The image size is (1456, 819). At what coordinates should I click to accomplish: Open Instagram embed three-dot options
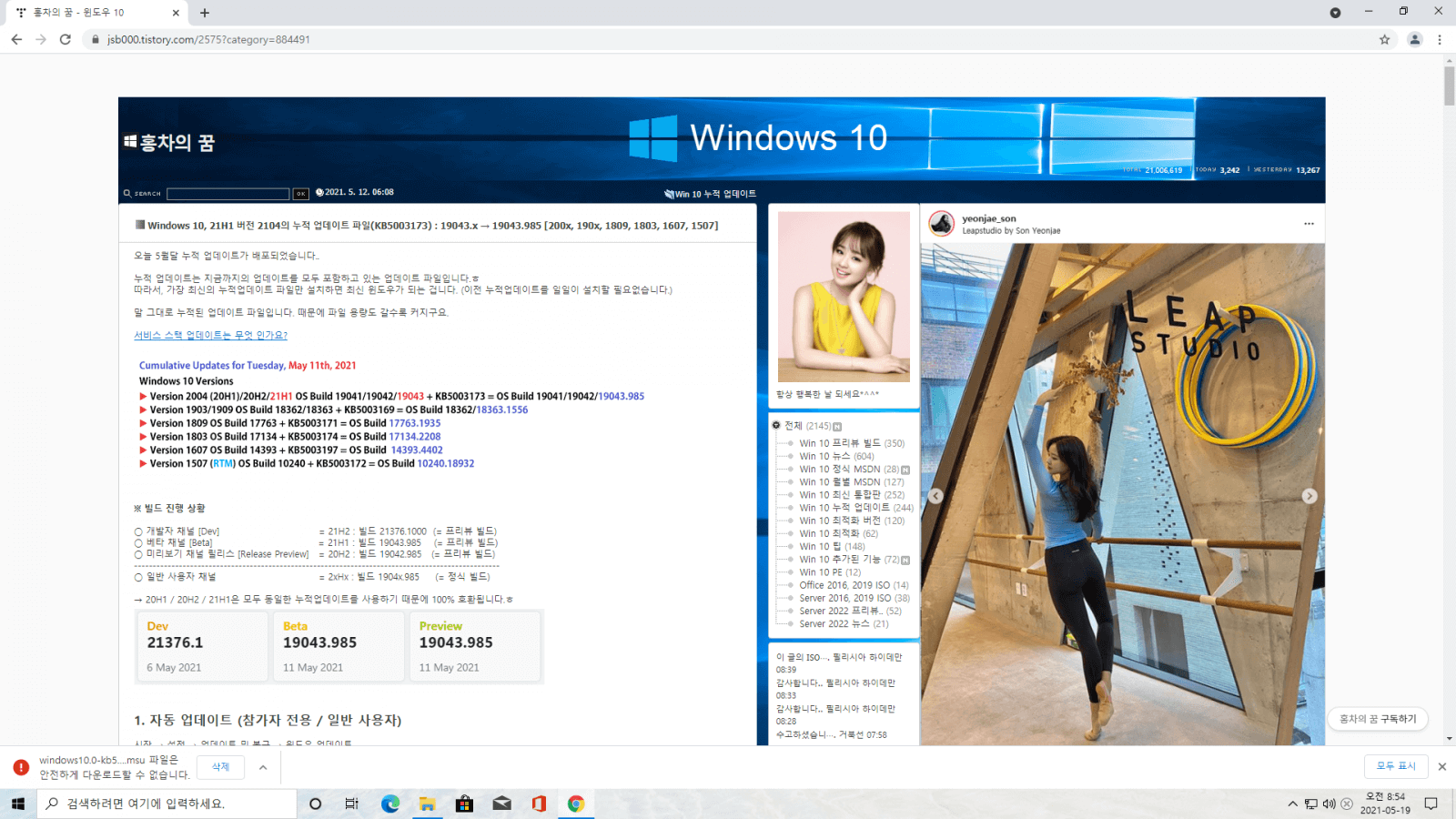pyautogui.click(x=1309, y=224)
